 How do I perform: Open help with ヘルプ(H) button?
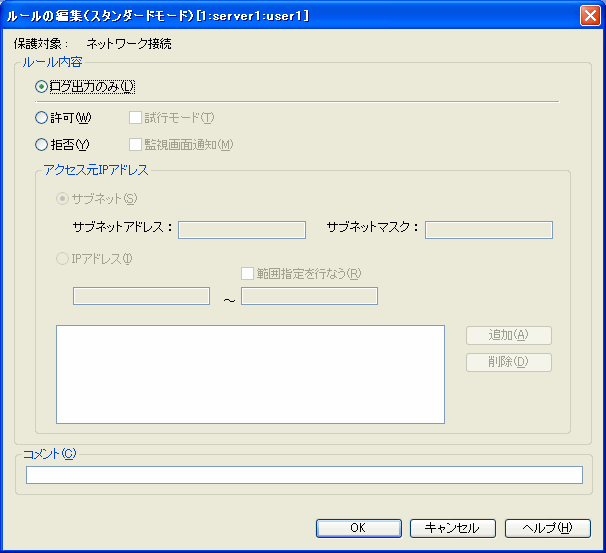[548, 528]
